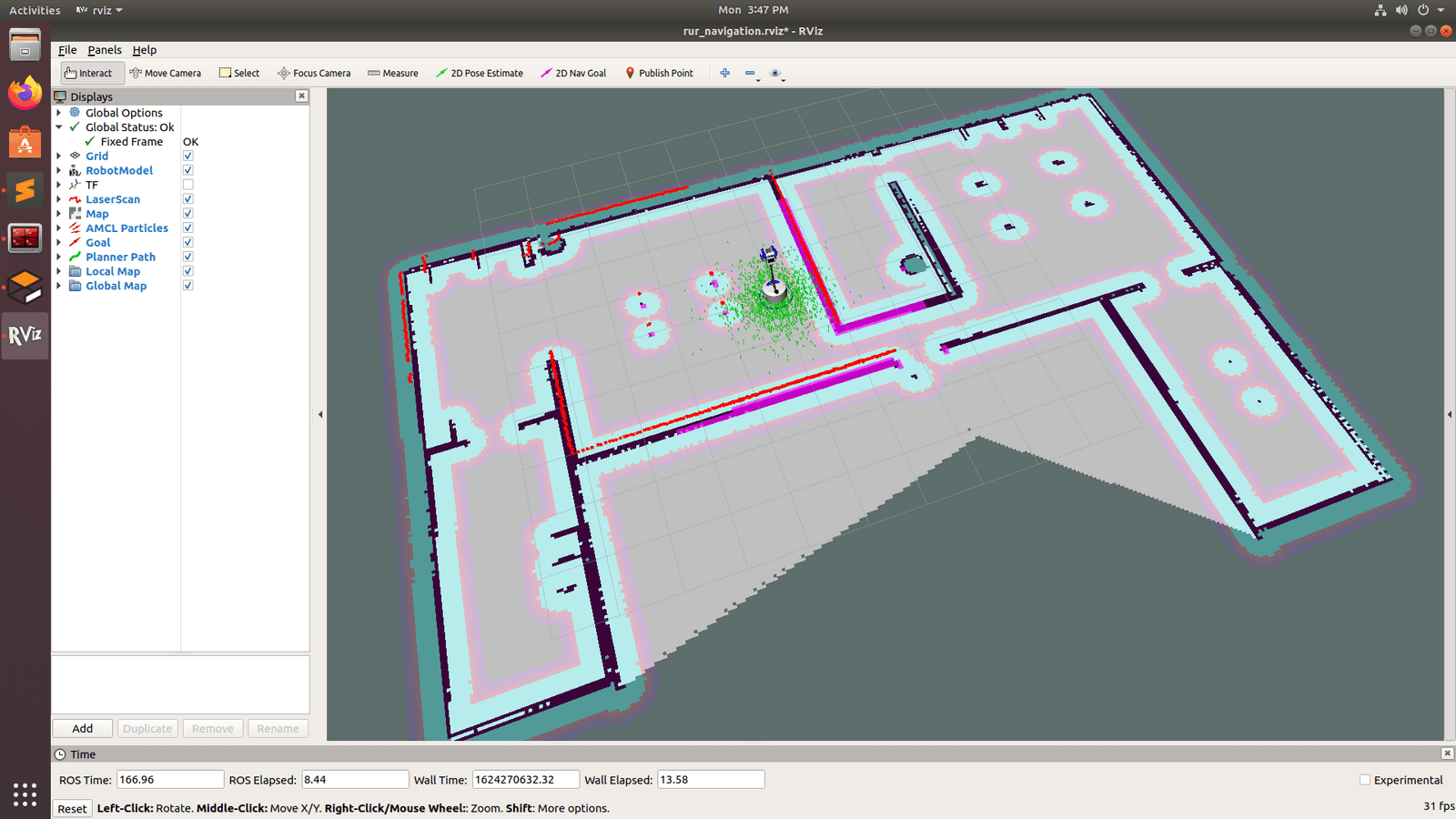Expand the Planner Path display
This screenshot has width=1456, height=819.
59,257
